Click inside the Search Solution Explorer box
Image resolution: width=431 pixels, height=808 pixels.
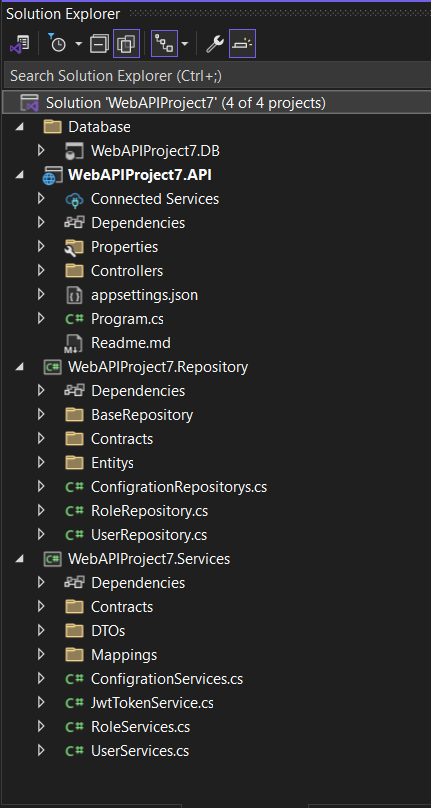tap(217, 76)
